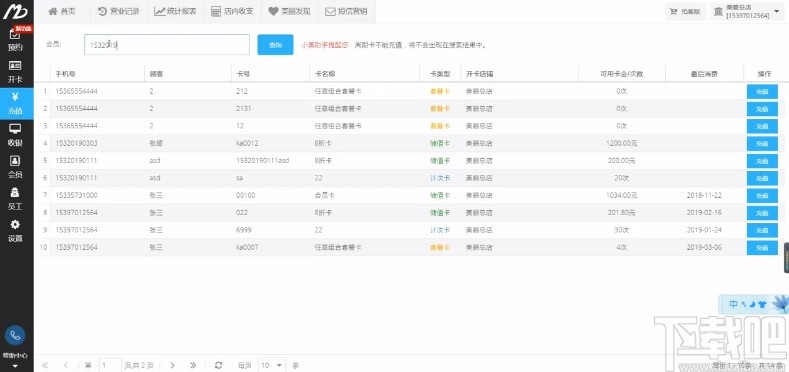Viewport: 789px width, 372px height.
Task: Expand the arrow below 帮助中心
Action: pyautogui.click(x=15, y=366)
